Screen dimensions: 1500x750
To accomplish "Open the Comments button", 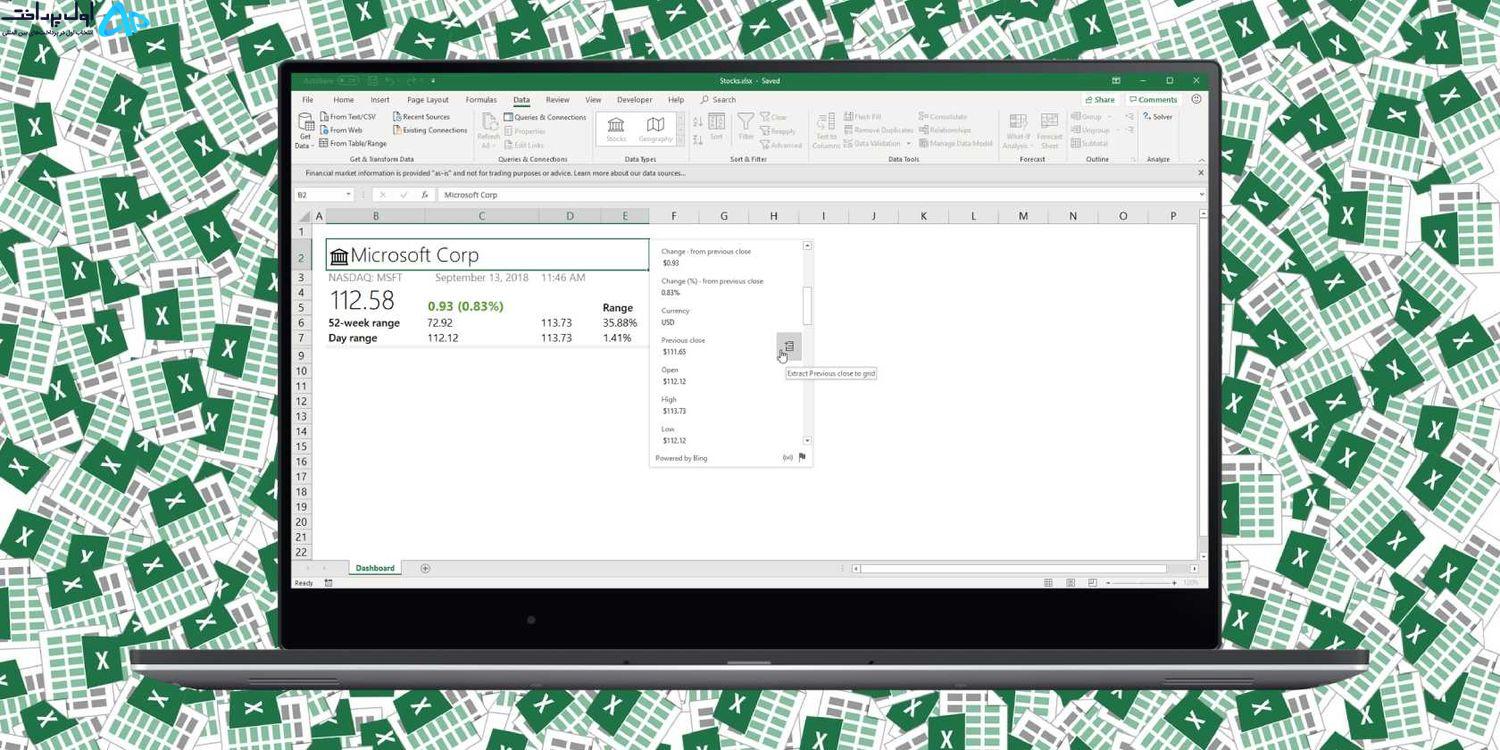I will pos(1153,100).
